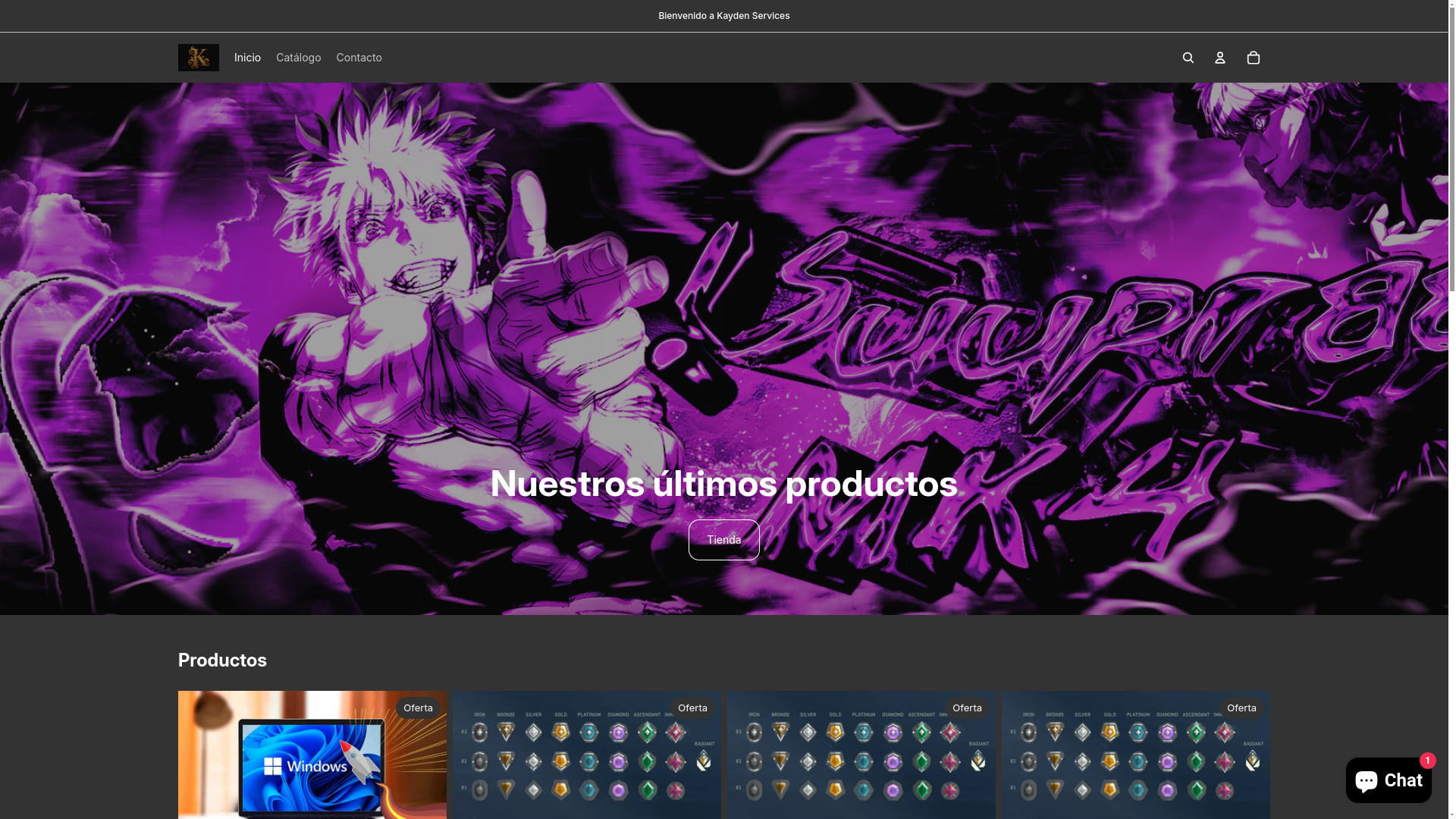Click the Tienda button on banner
Screen dimensions: 1456x819
724,540
